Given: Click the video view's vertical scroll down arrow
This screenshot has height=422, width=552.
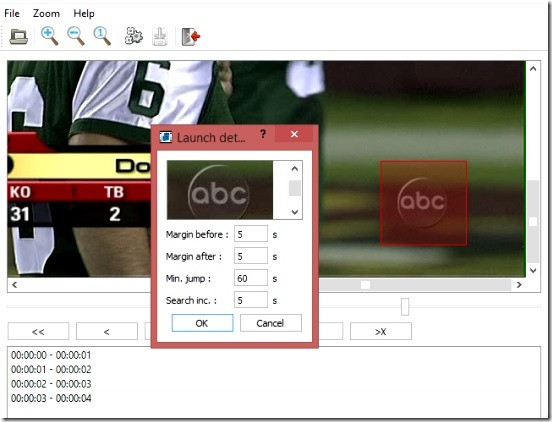Looking at the screenshot, I should click(533, 270).
